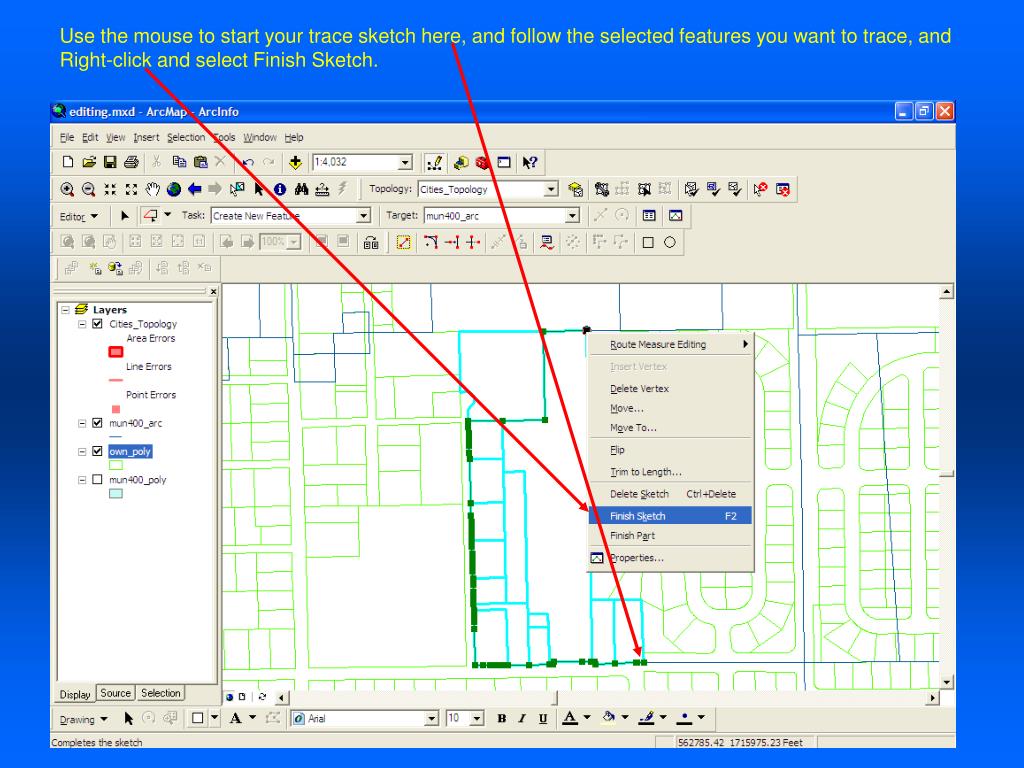This screenshot has width=1024, height=768.
Task: Open the Topology Cities_Topology dropdown
Action: (551, 189)
